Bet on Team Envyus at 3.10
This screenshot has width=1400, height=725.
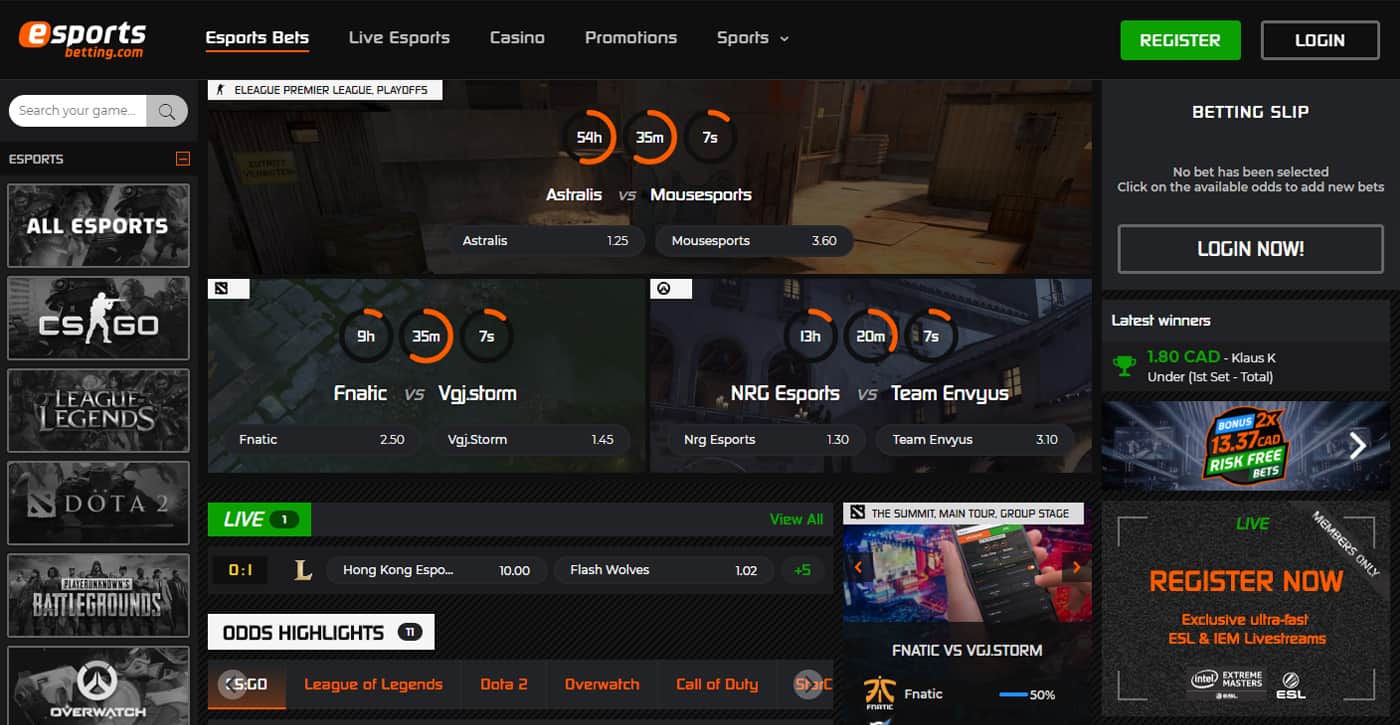(x=975, y=439)
